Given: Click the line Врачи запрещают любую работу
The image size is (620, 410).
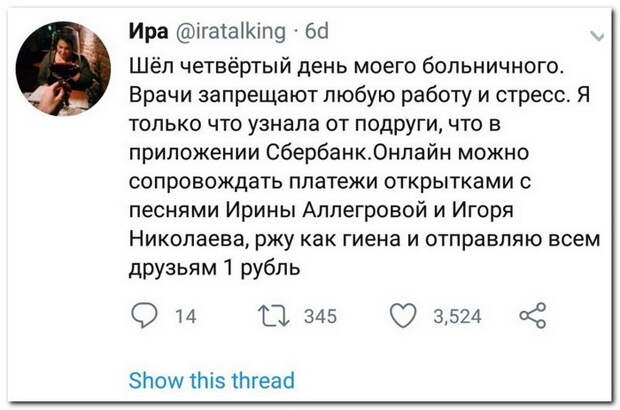Looking at the screenshot, I should point(301,95).
